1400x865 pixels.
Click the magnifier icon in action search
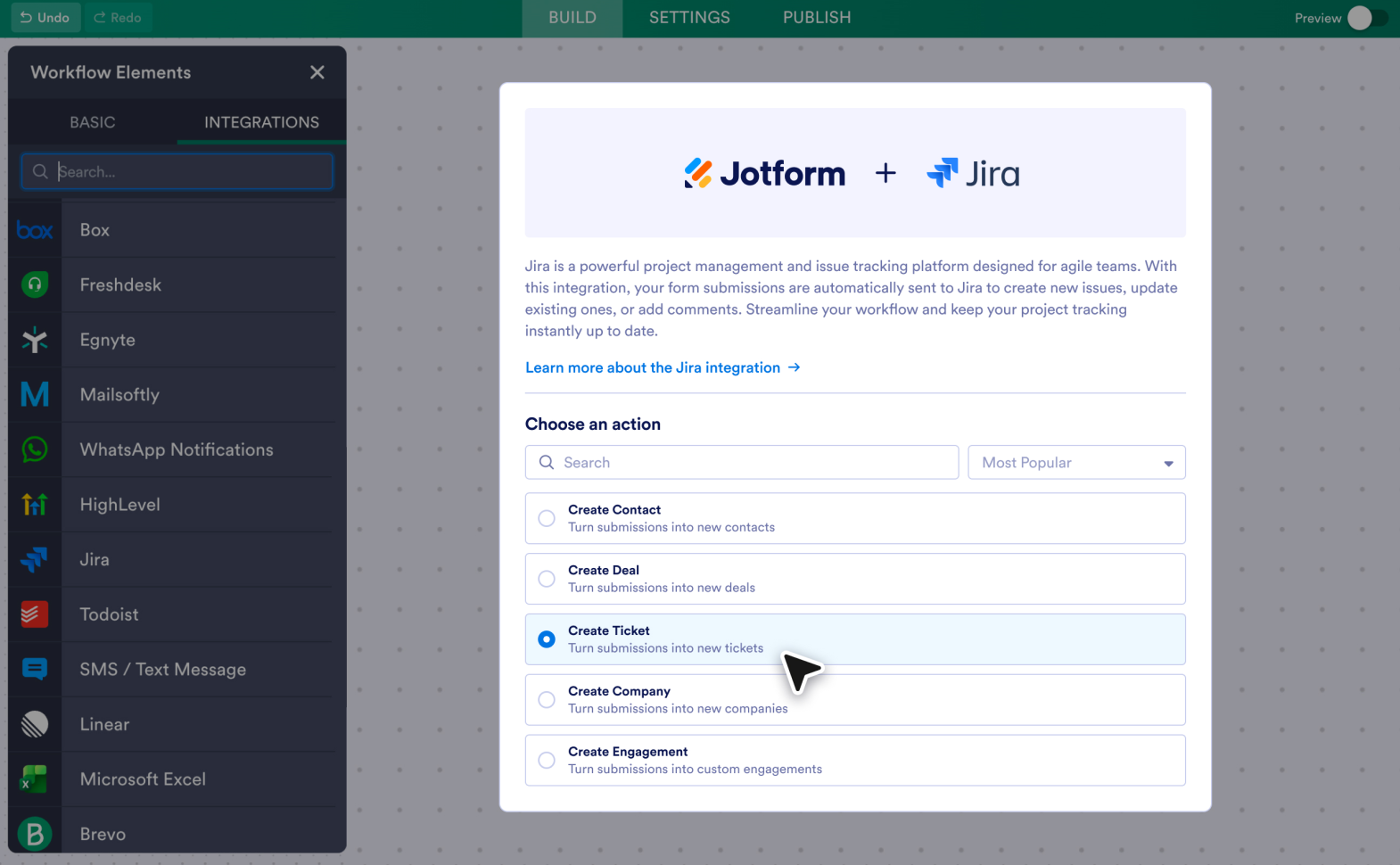pyautogui.click(x=547, y=462)
